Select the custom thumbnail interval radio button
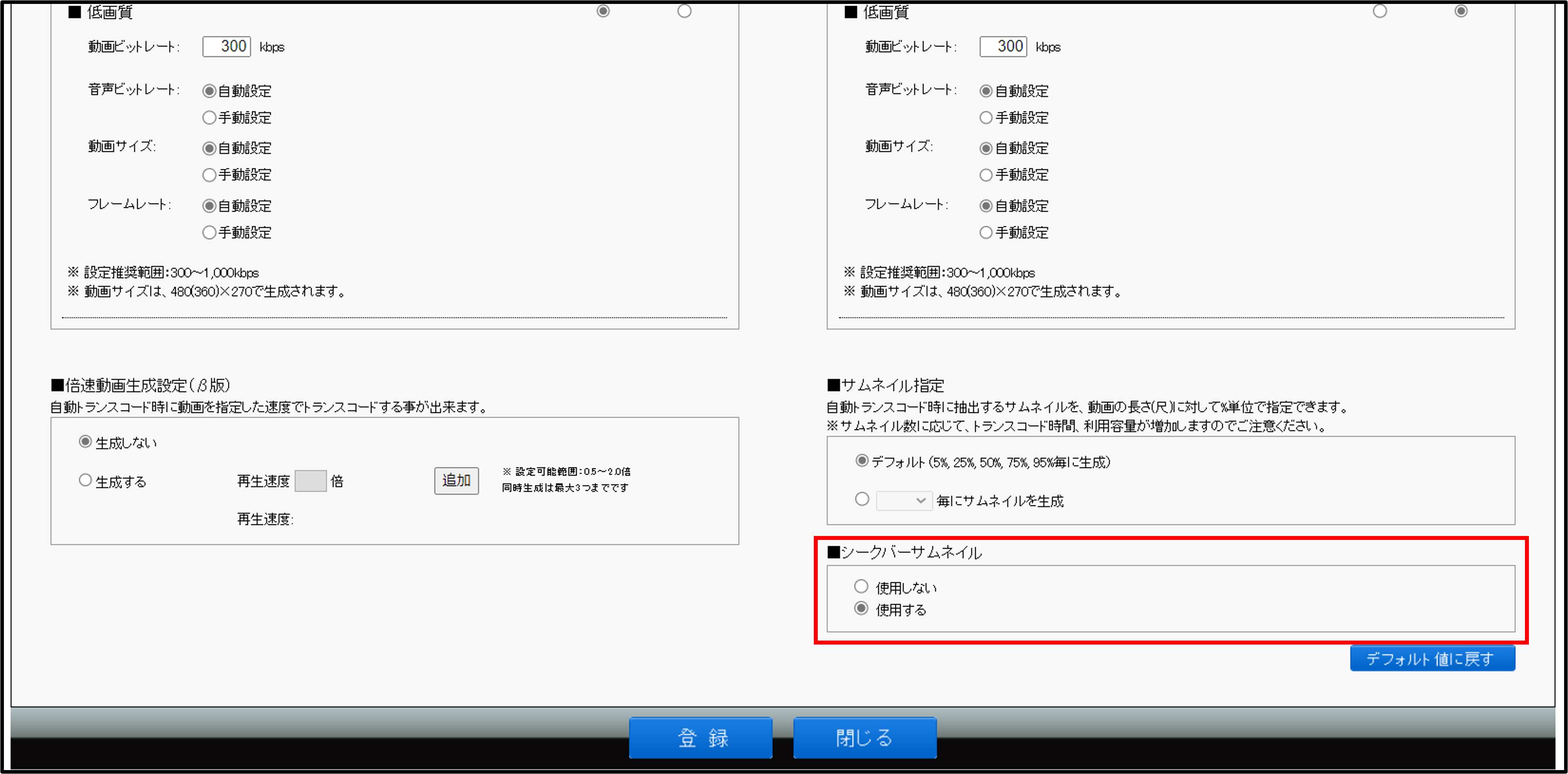 click(x=862, y=500)
